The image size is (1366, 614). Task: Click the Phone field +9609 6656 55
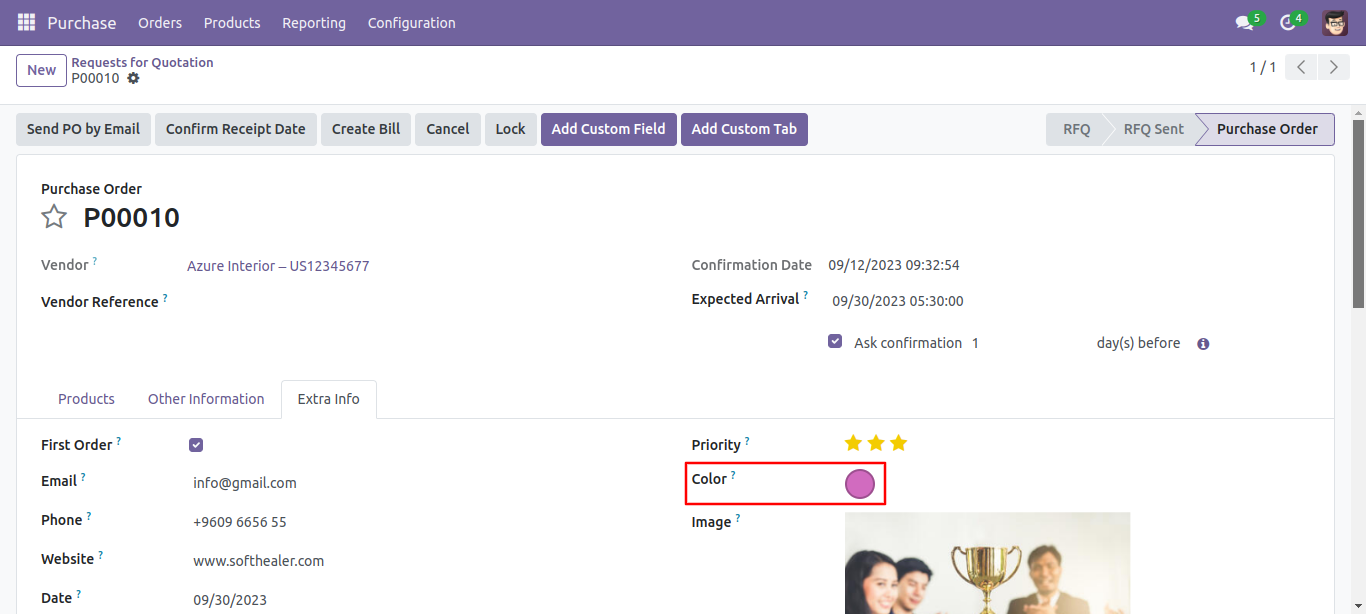coord(240,522)
